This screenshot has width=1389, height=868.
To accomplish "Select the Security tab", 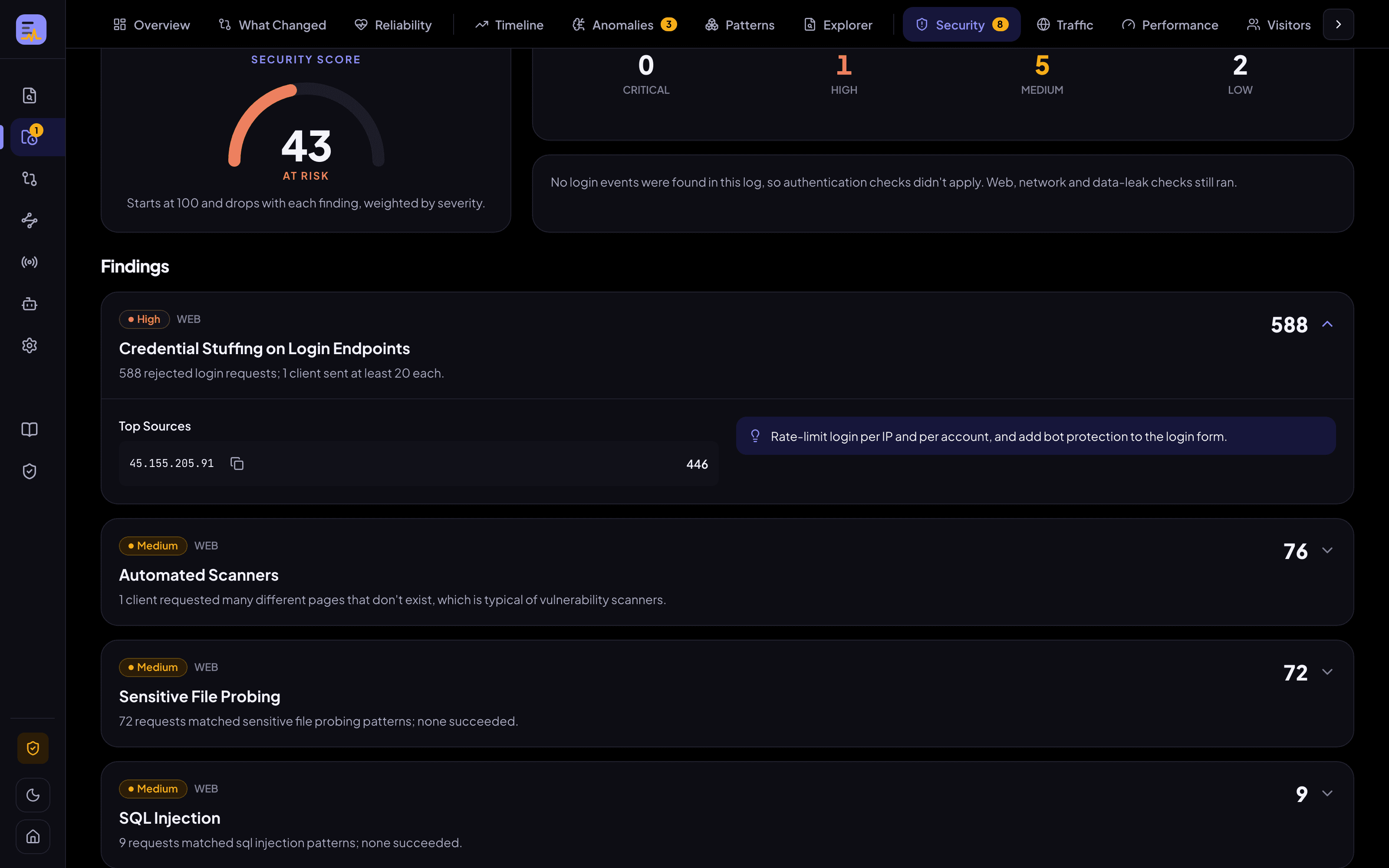I will (961, 25).
